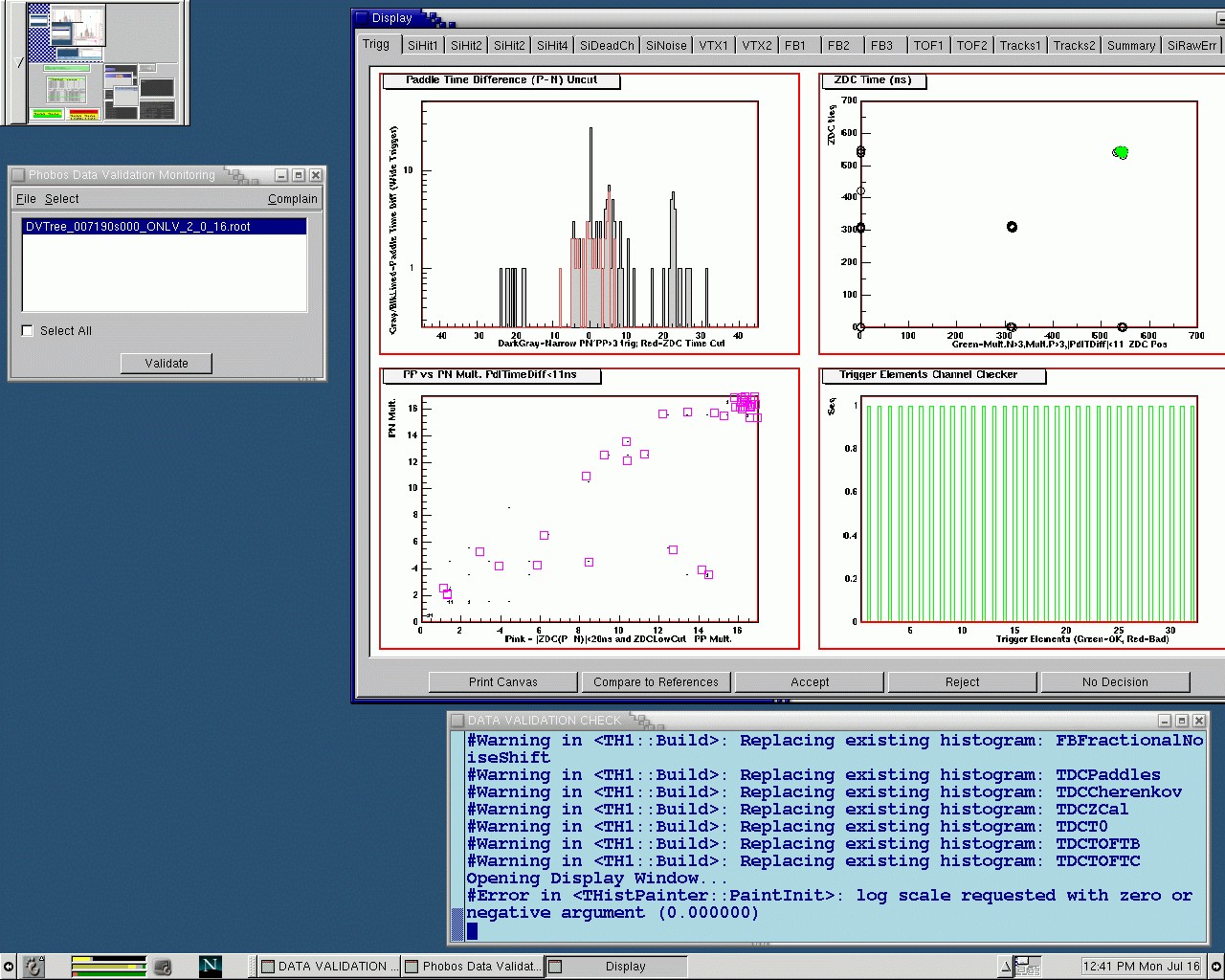Select the VTX1 tab
The height and width of the screenshot is (980, 1225).
click(x=713, y=45)
